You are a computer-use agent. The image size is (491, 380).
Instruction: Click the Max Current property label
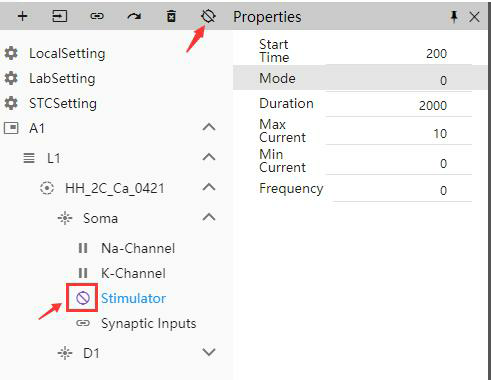pos(282,131)
